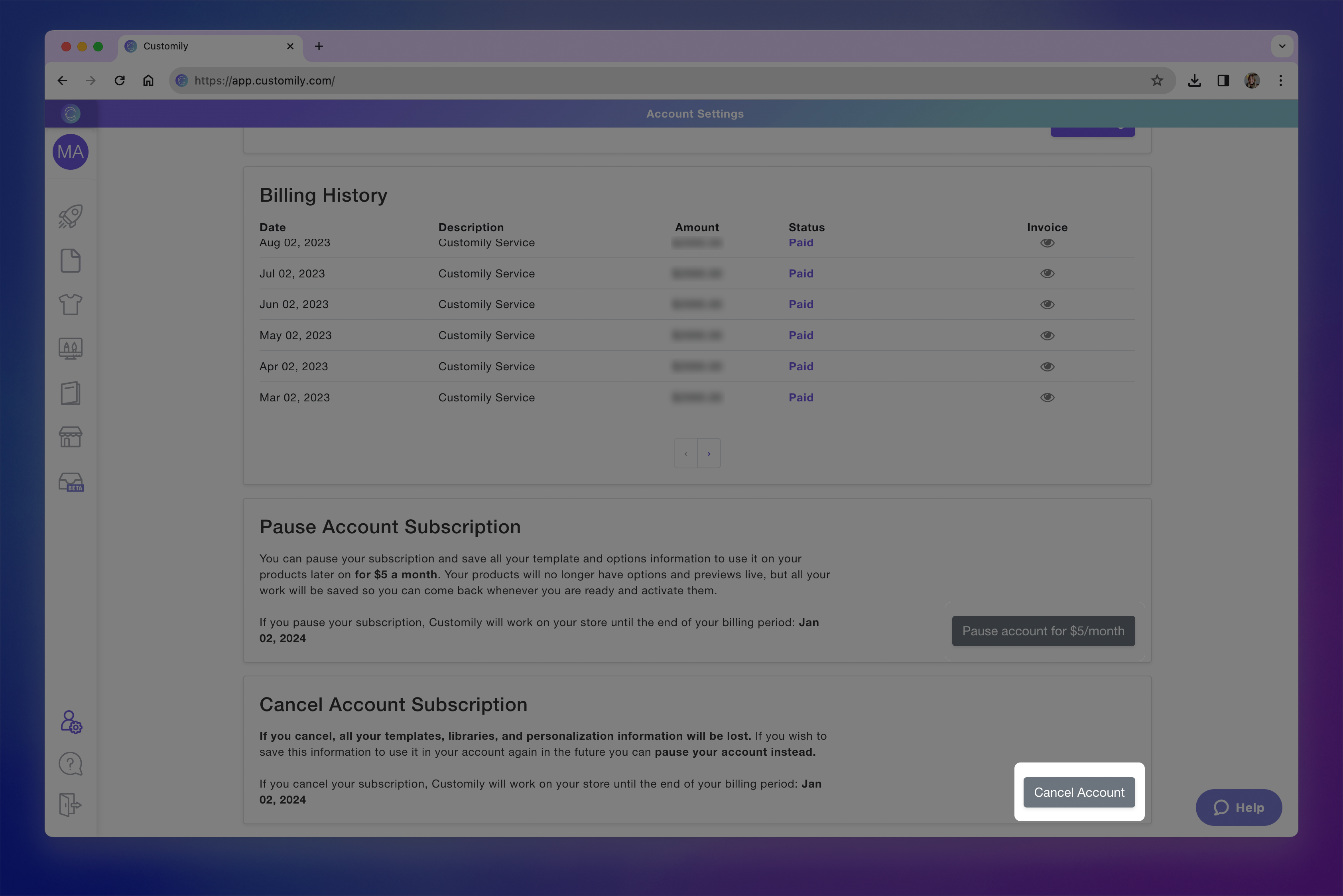
Task: Click Paid status for Jun 02, 2023
Action: [801, 305]
